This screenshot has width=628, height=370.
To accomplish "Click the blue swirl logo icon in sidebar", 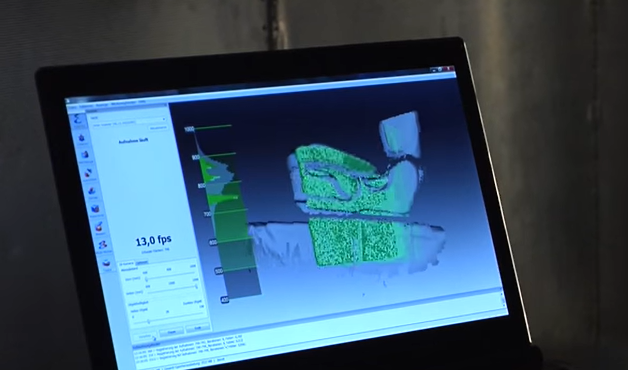I will click(78, 120).
